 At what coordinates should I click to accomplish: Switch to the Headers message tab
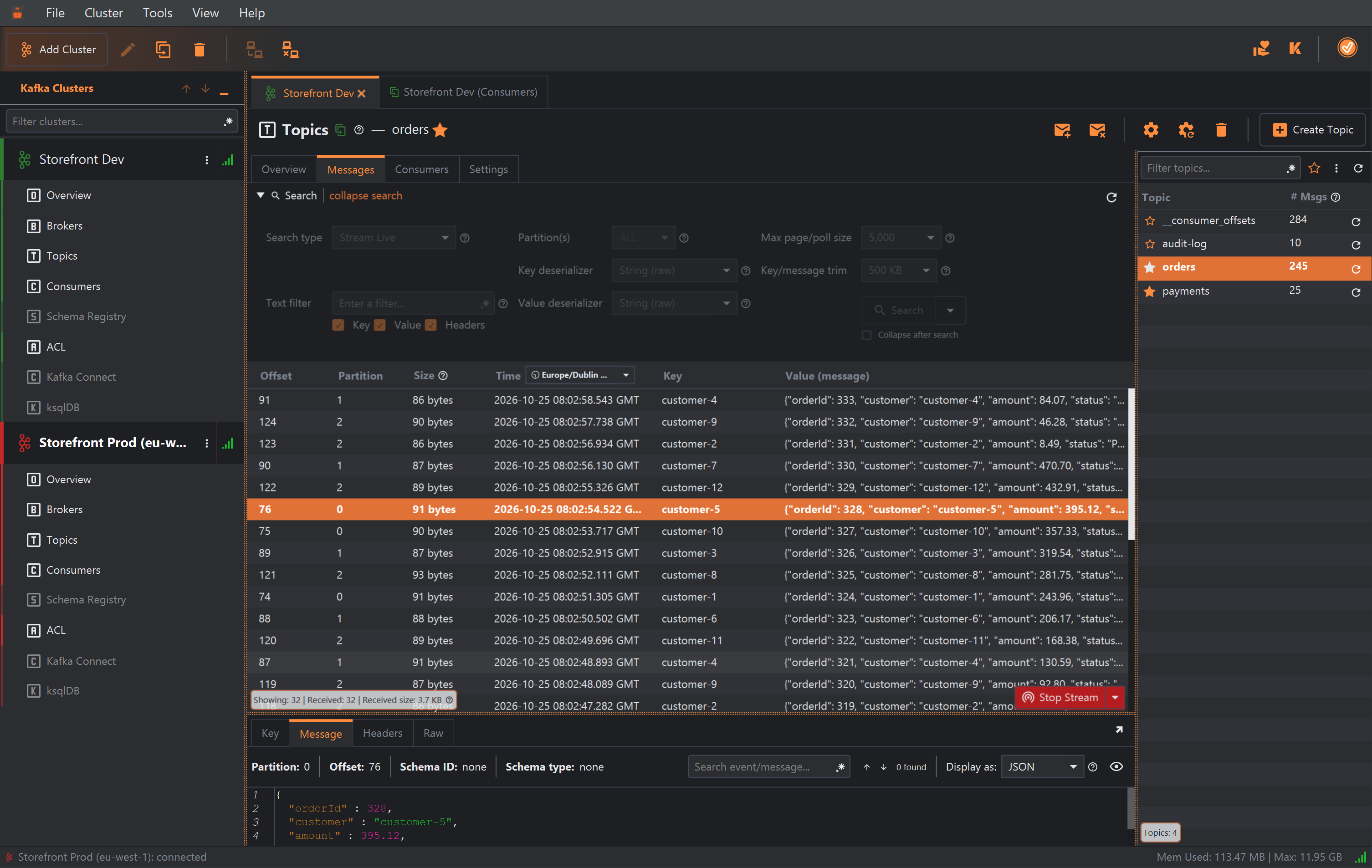(382, 733)
